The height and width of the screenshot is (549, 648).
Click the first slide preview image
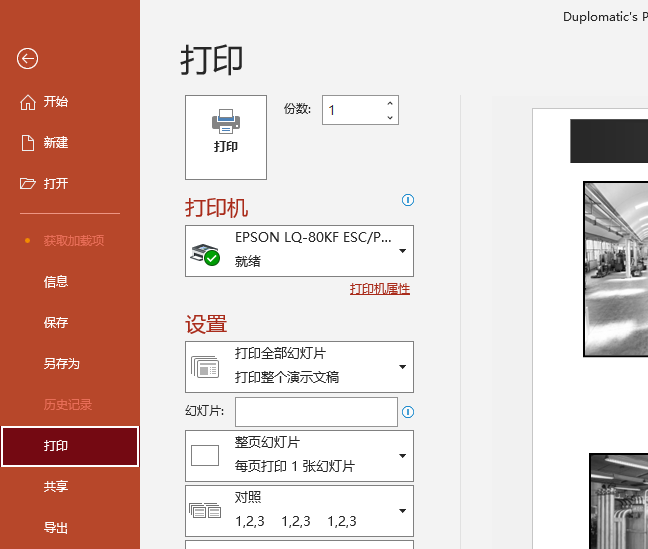(x=616, y=269)
